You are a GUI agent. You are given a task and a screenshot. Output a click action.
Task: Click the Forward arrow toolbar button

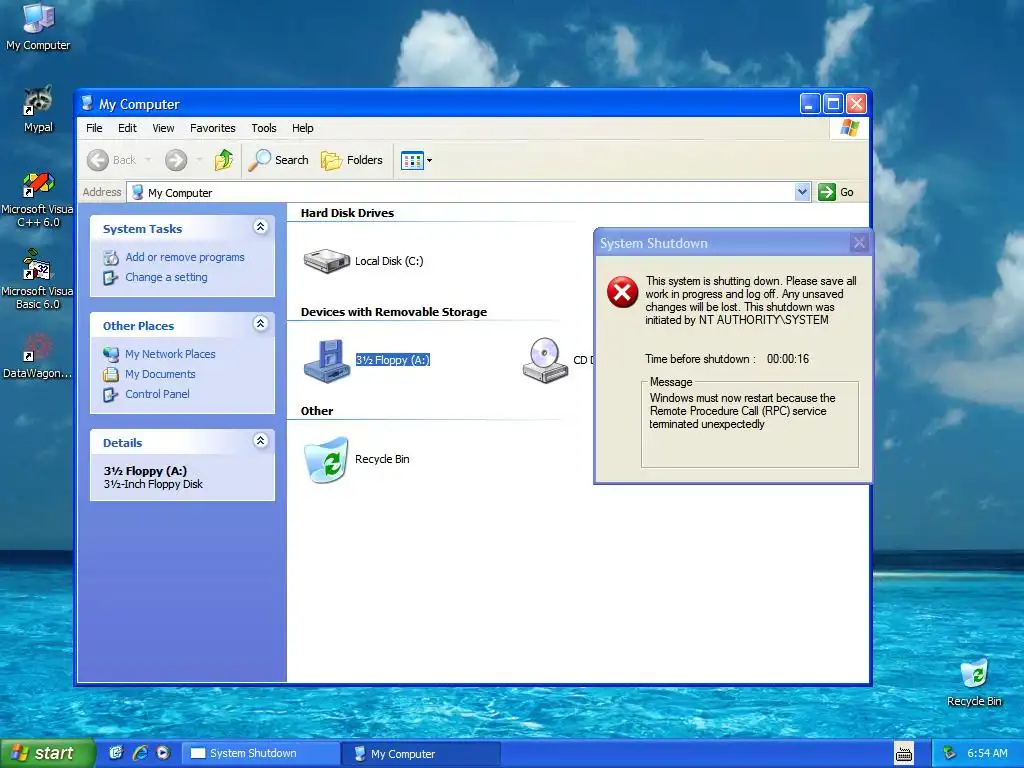pyautogui.click(x=176, y=160)
